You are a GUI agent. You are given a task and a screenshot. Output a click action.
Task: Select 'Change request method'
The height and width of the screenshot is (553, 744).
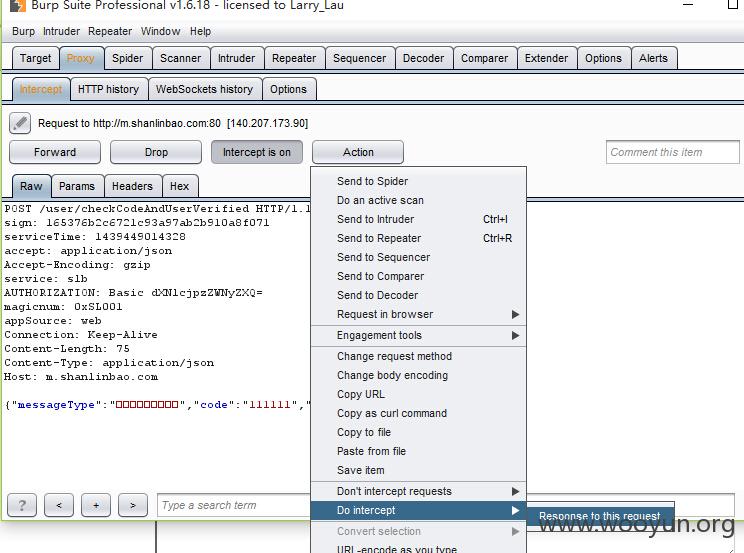coord(418,356)
